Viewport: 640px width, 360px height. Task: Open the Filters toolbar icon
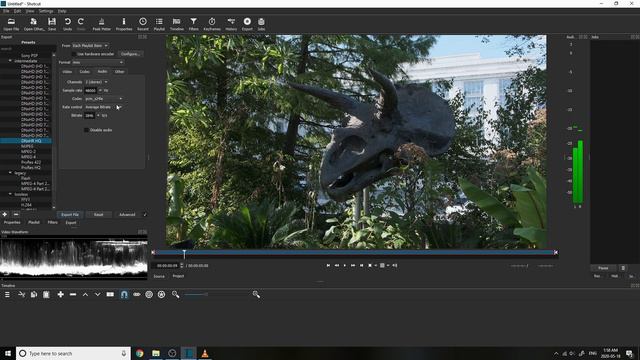(x=193, y=24)
